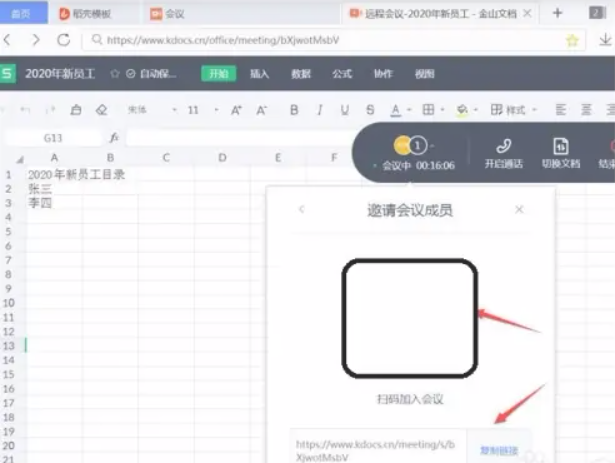
Task: Click the 2020年新员工 document title
Action: 60,73
